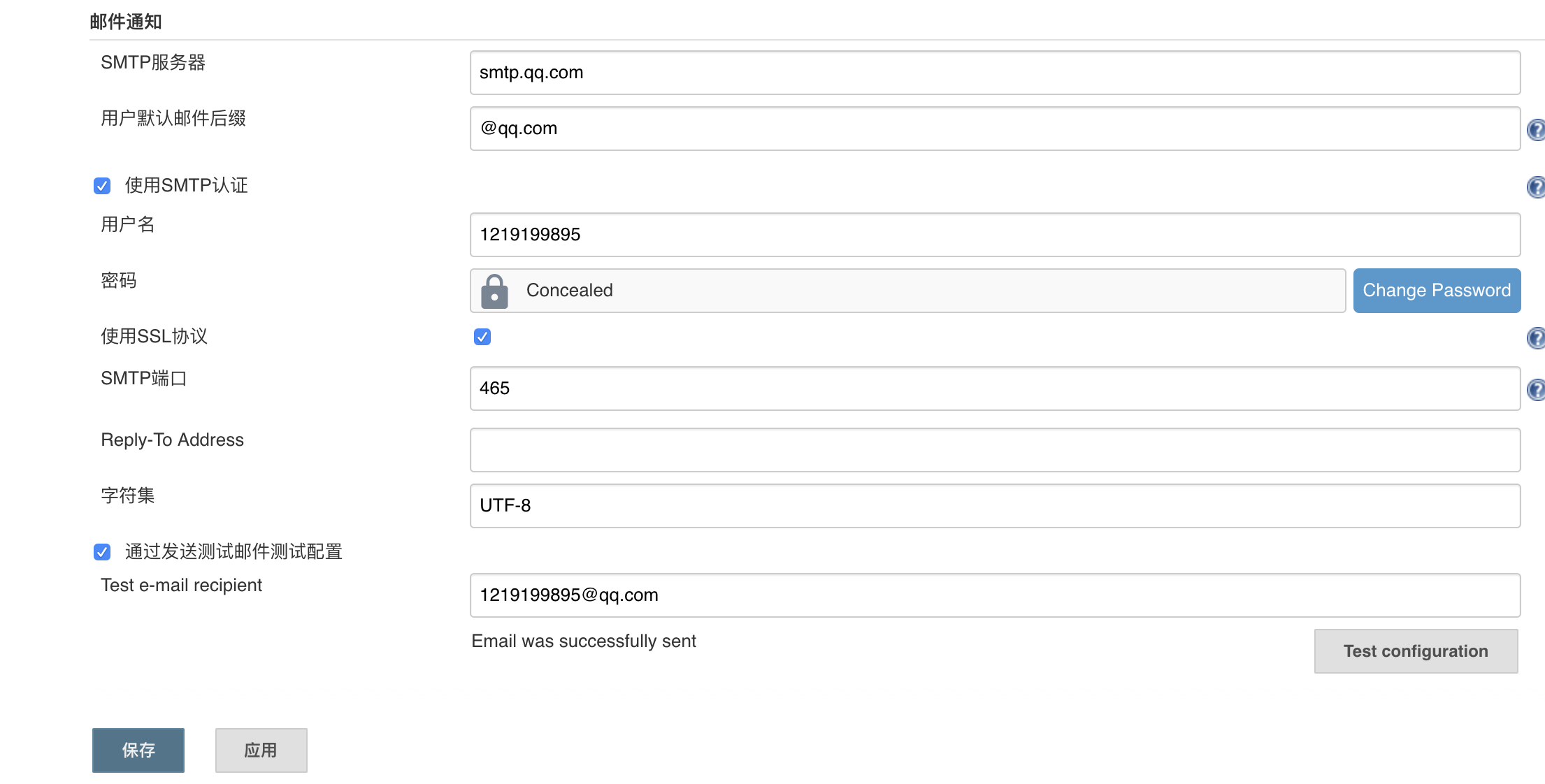Select the 用户名 field containing 1219199895

coord(995,235)
